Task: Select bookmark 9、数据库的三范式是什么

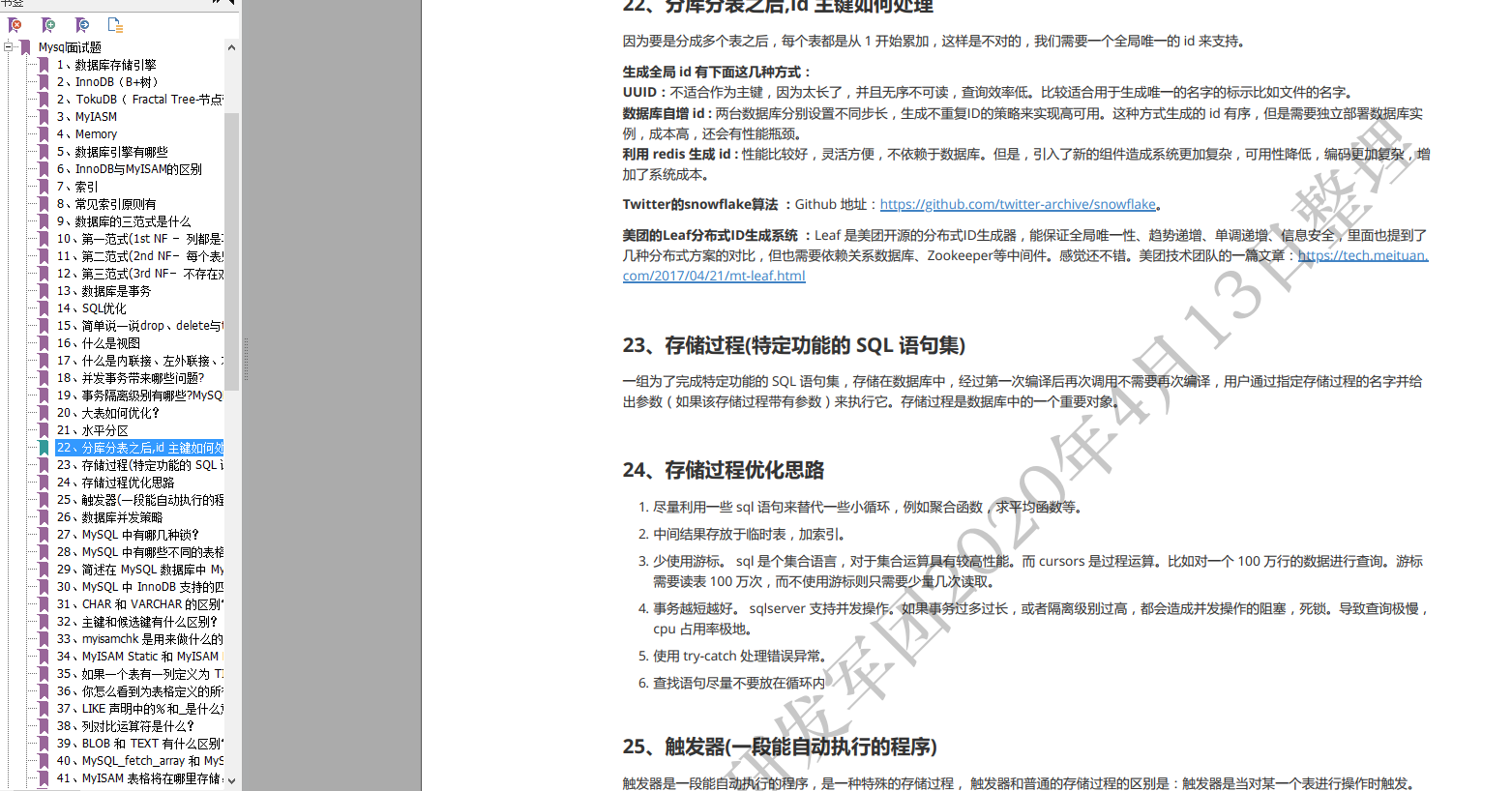Action: [124, 221]
